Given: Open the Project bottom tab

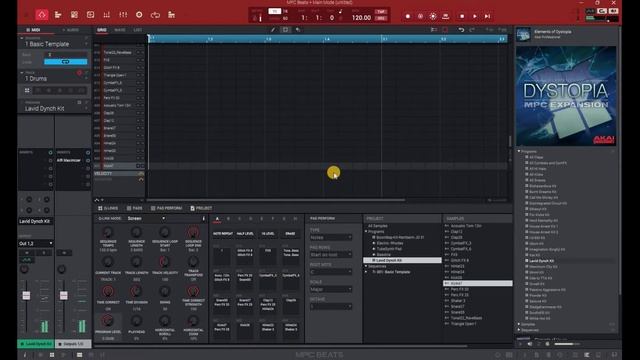Looking at the screenshot, I should point(201,208).
